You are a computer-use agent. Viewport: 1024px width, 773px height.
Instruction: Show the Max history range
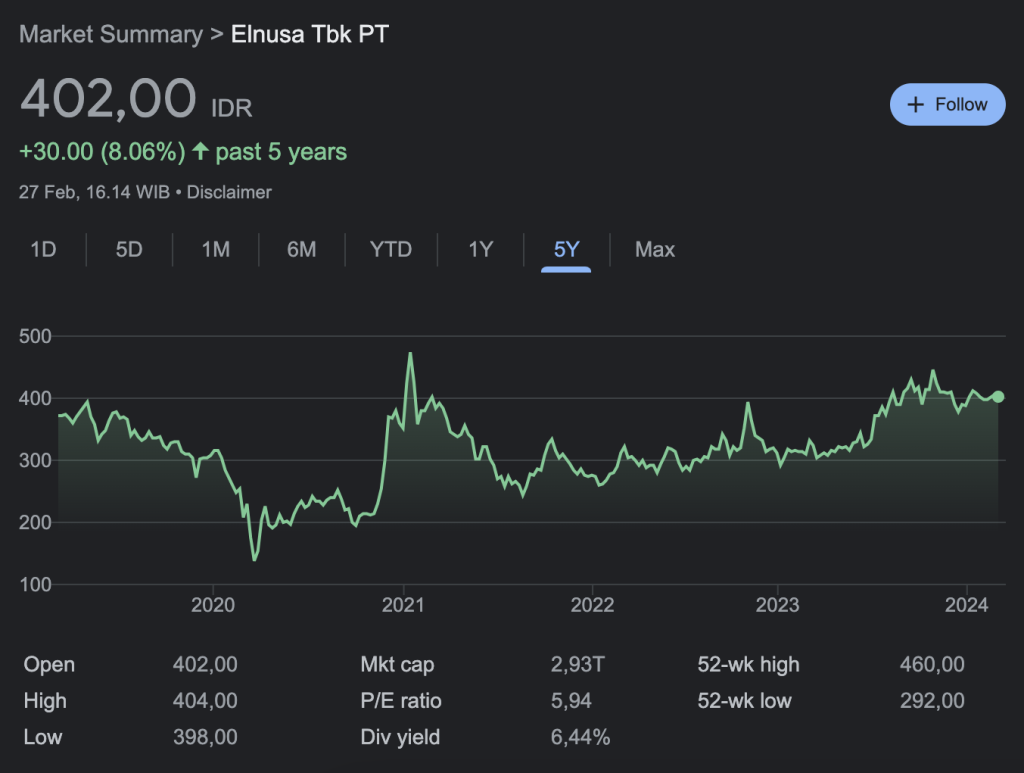click(655, 250)
